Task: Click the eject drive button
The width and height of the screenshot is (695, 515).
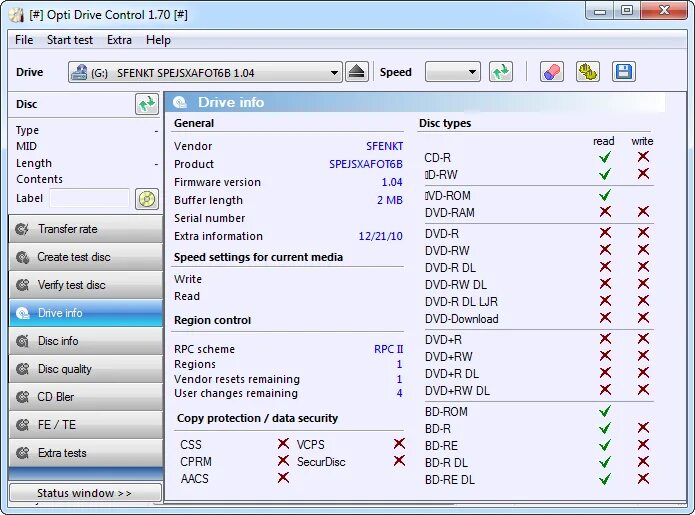Action: pos(356,72)
